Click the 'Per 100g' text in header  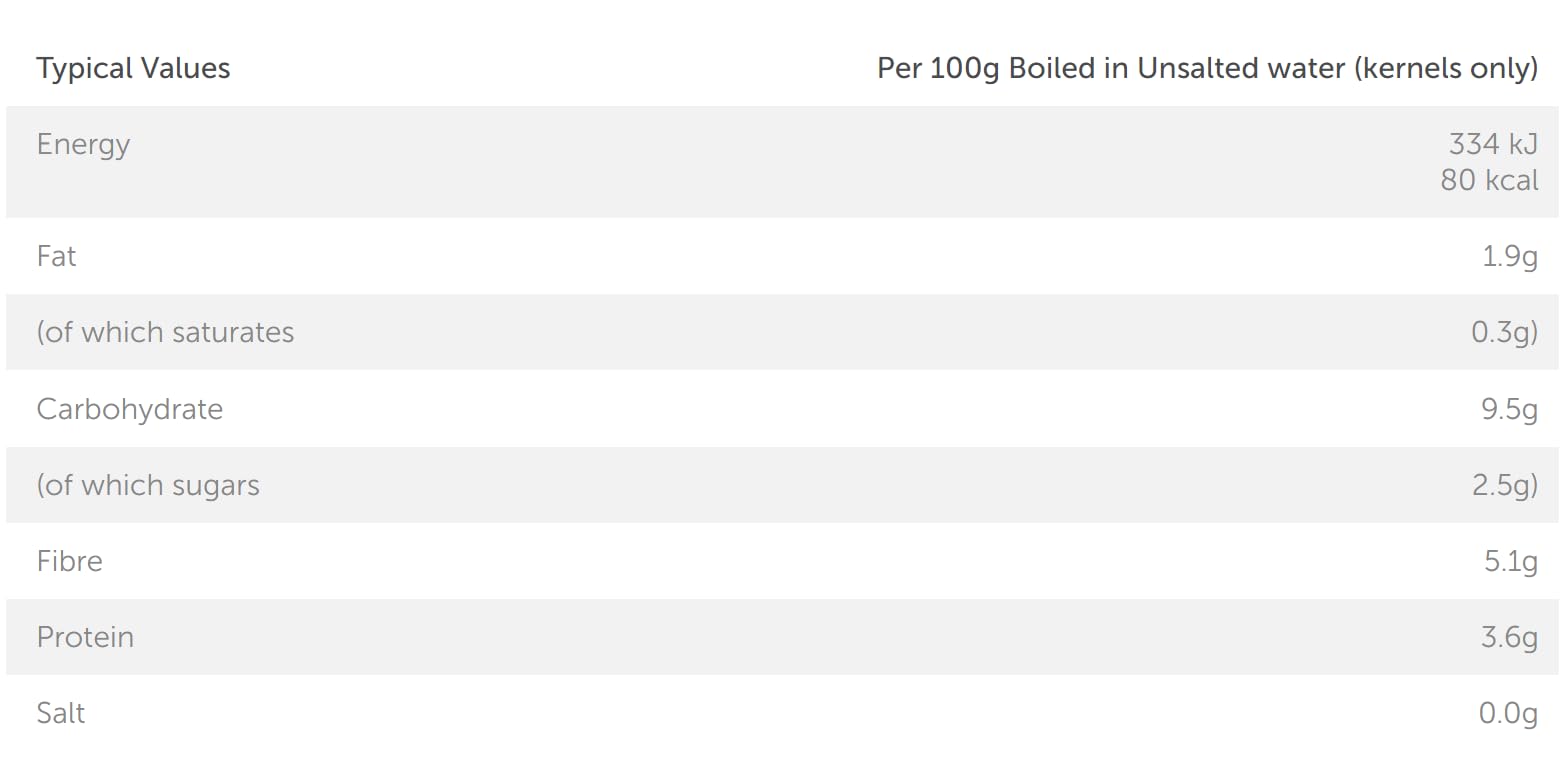938,68
